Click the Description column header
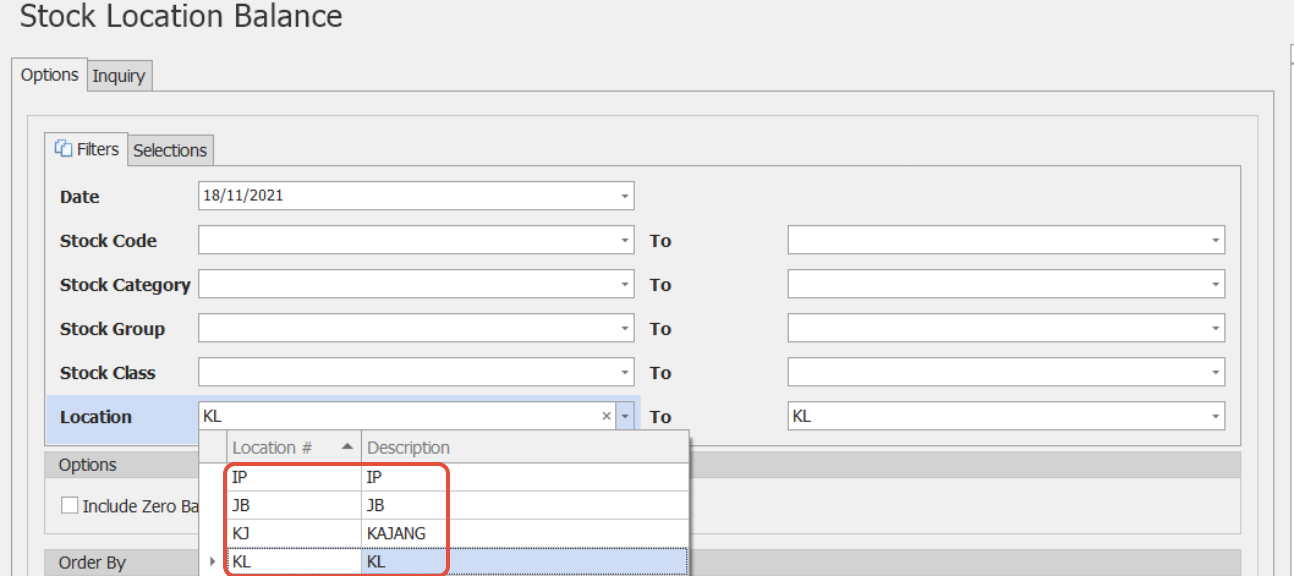 pos(524,447)
